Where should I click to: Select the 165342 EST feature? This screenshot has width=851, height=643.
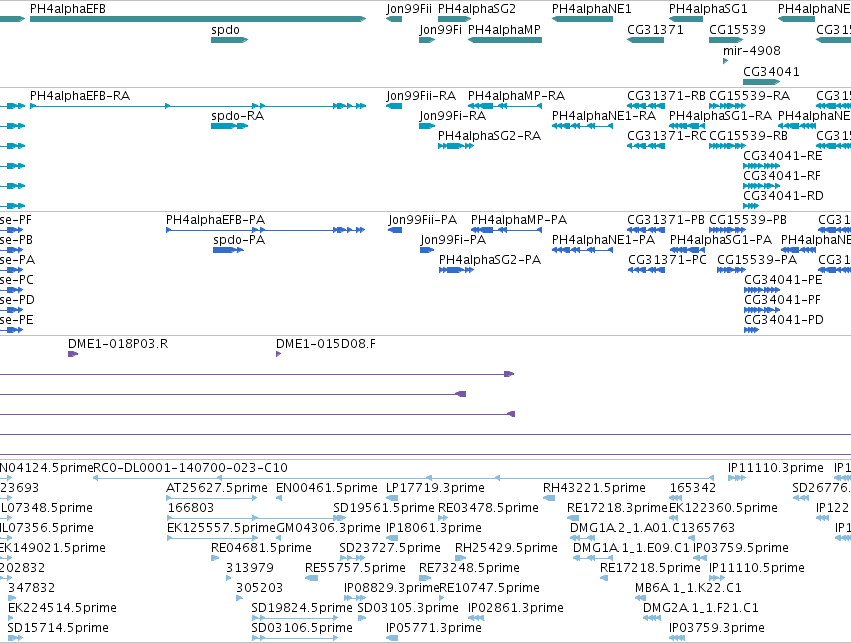tap(676, 498)
